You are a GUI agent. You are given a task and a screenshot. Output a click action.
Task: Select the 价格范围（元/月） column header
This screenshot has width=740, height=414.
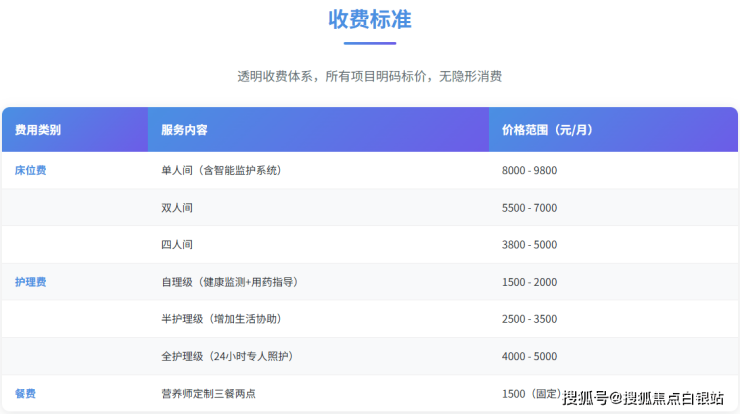click(548, 130)
